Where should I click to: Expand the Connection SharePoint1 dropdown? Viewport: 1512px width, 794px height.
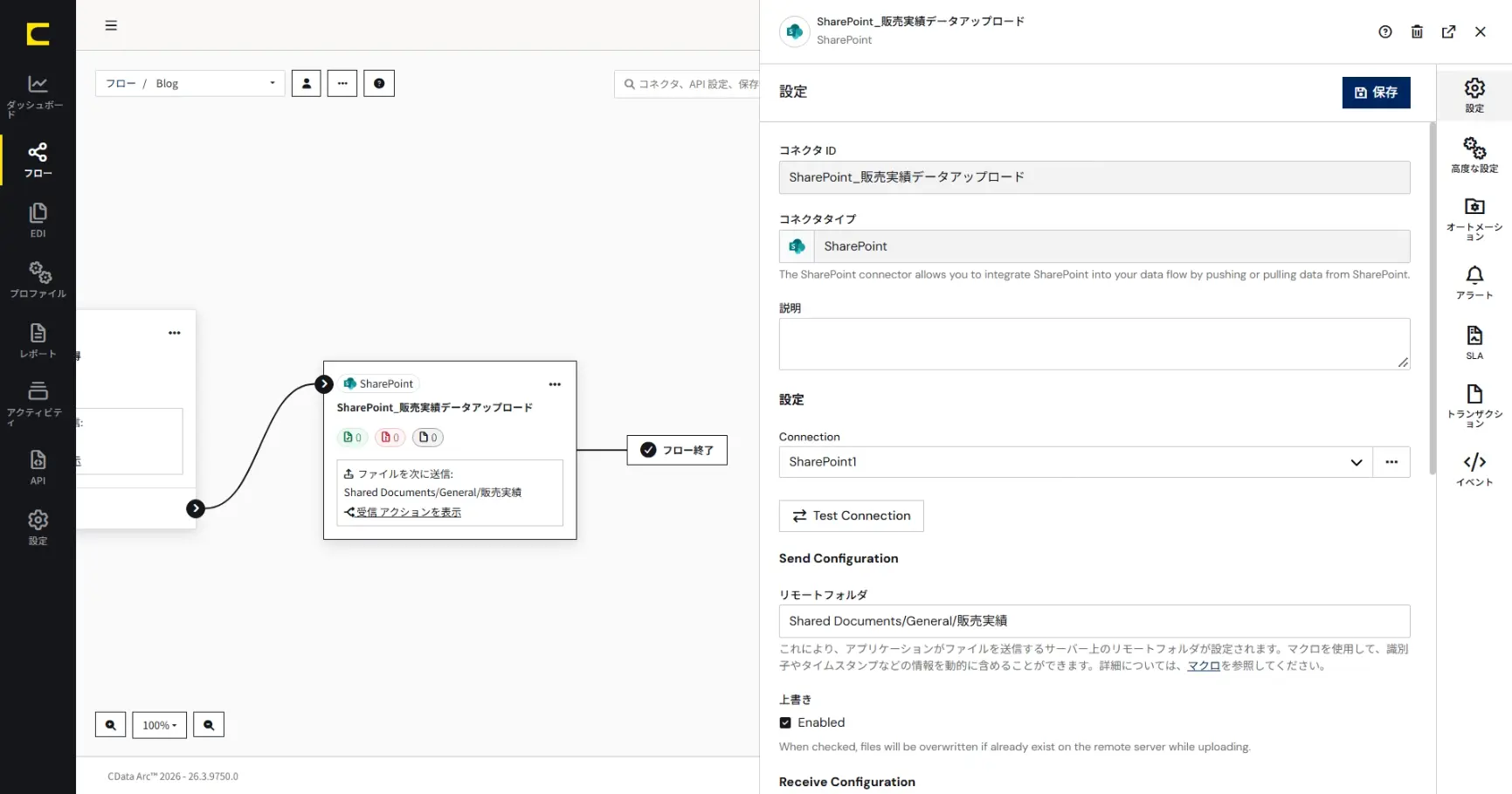[1076, 462]
